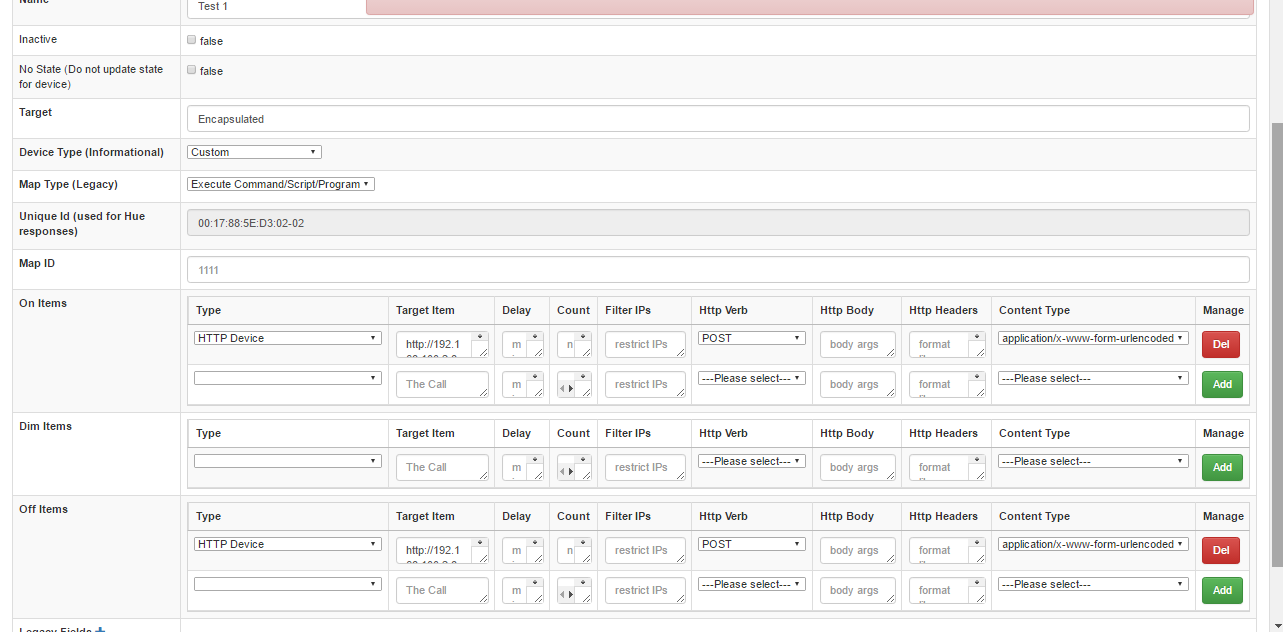Expand Legacy Fields with the plus icon
Viewport: 1283px width, 632px height.
pos(100,629)
